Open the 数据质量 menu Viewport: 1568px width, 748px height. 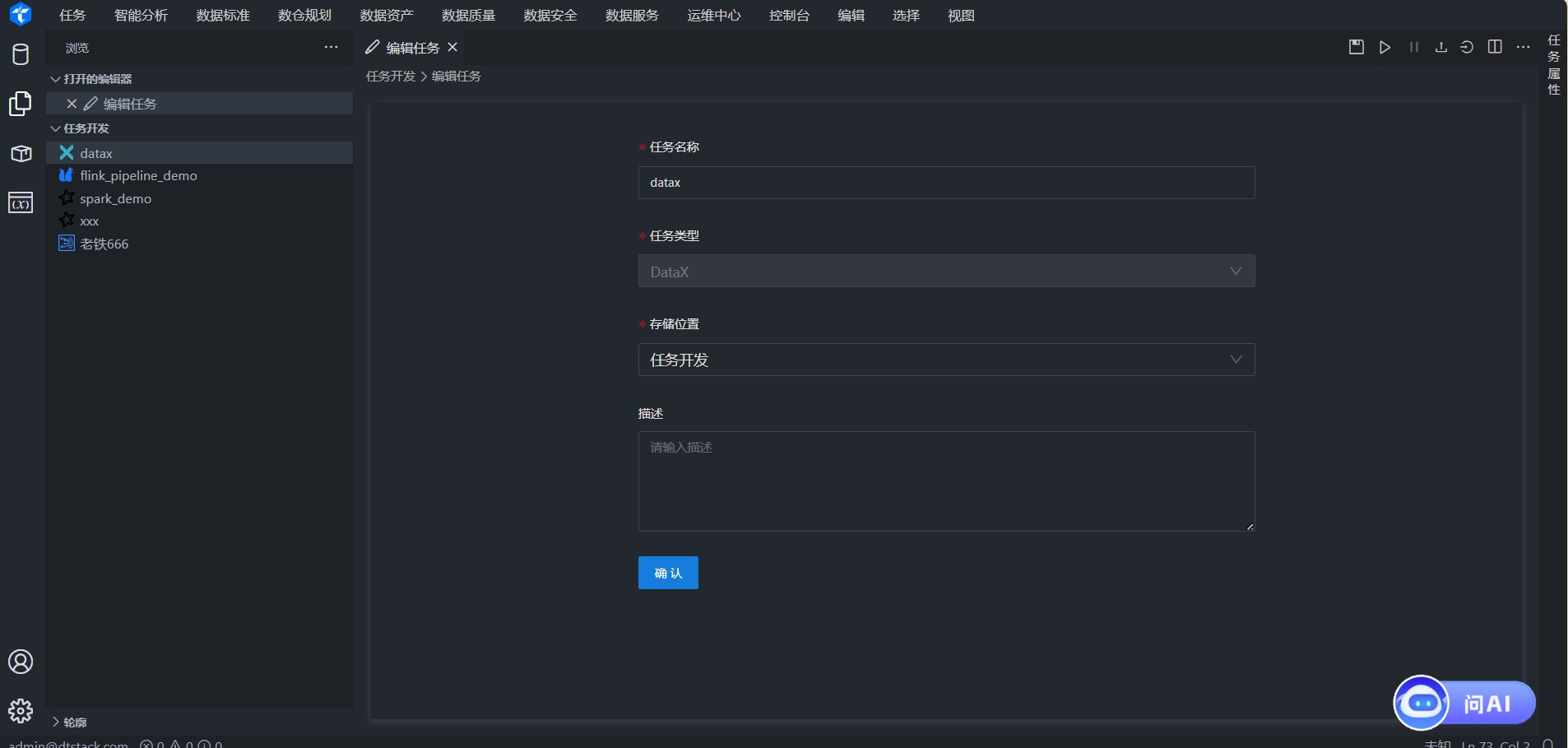[468, 15]
